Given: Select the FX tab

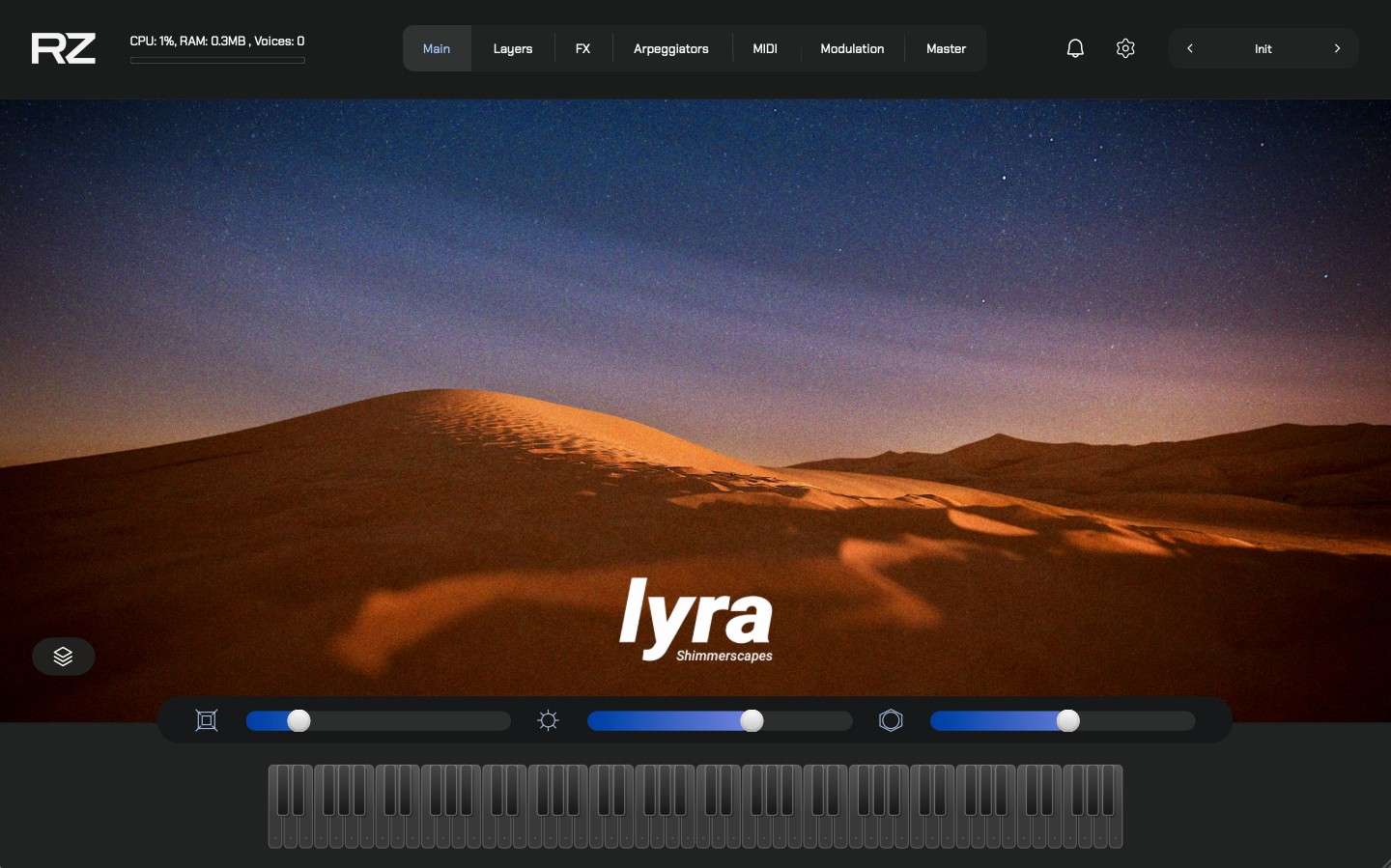Looking at the screenshot, I should tap(582, 48).
